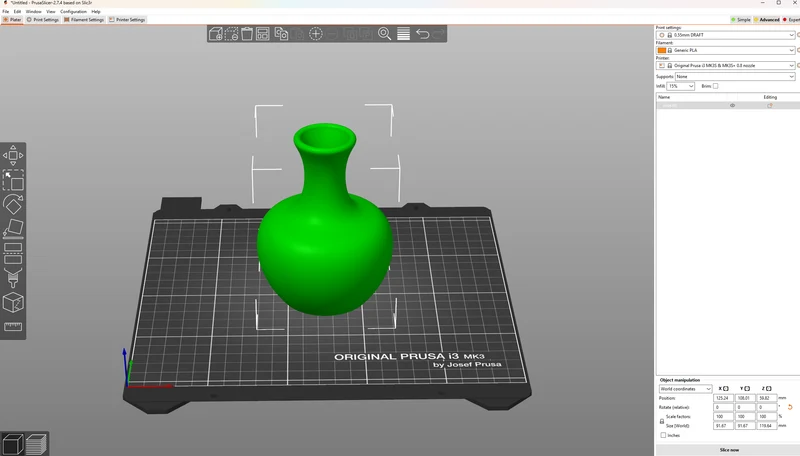Screen dimensions: 800x456
Task: Open the Printer preset dropdown
Action: 726,66
